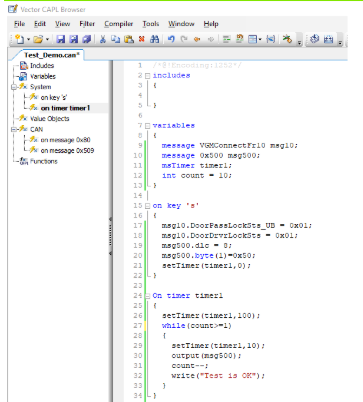This screenshot has width=363, height=402.
Task: Click the green list toolbar icon after navigation arrows
Action: (227, 39)
